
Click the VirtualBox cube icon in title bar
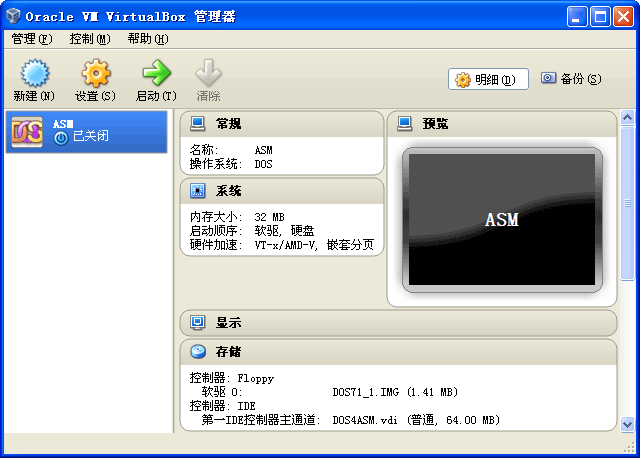(13, 16)
